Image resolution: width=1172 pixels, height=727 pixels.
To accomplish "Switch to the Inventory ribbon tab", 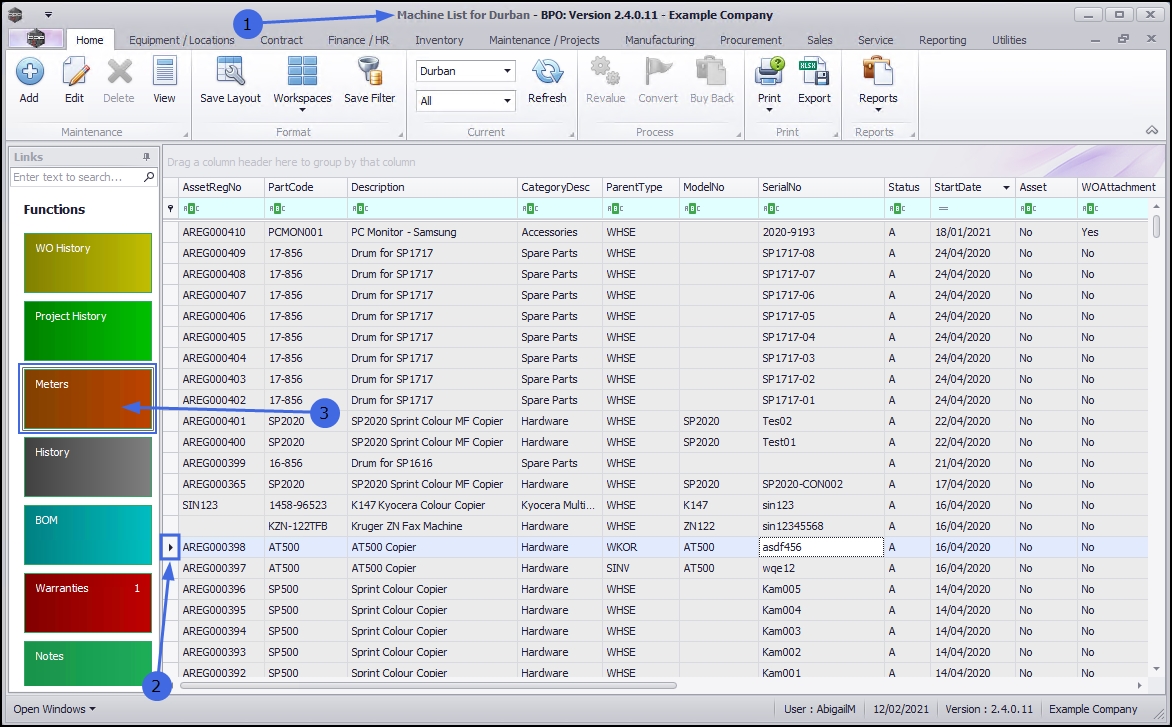I will (439, 40).
